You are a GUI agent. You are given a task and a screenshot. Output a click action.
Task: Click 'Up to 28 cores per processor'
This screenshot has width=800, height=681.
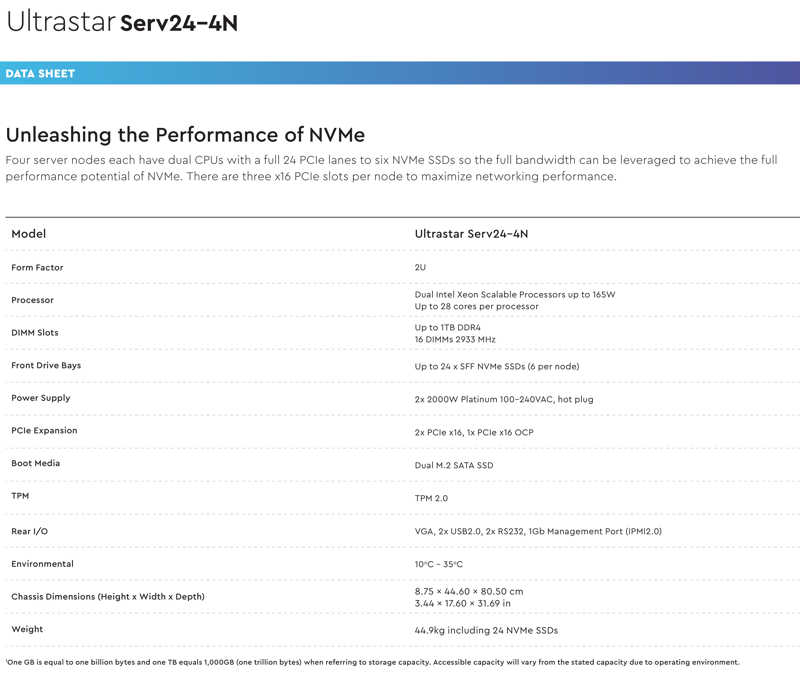[x=477, y=306]
